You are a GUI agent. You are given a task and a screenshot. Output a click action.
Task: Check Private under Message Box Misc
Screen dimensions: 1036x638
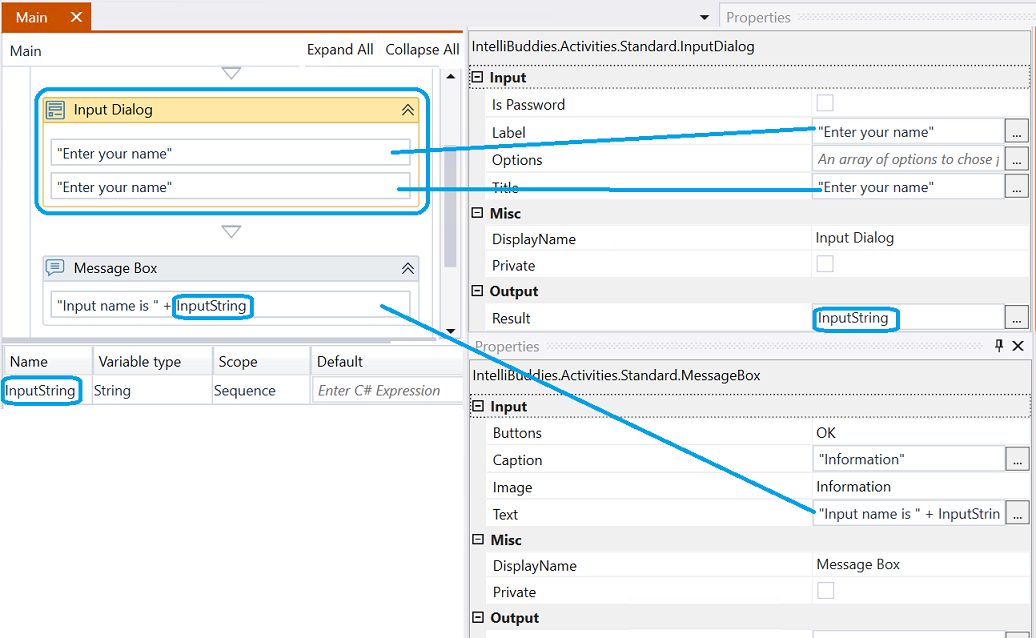pyautogui.click(x=824, y=591)
